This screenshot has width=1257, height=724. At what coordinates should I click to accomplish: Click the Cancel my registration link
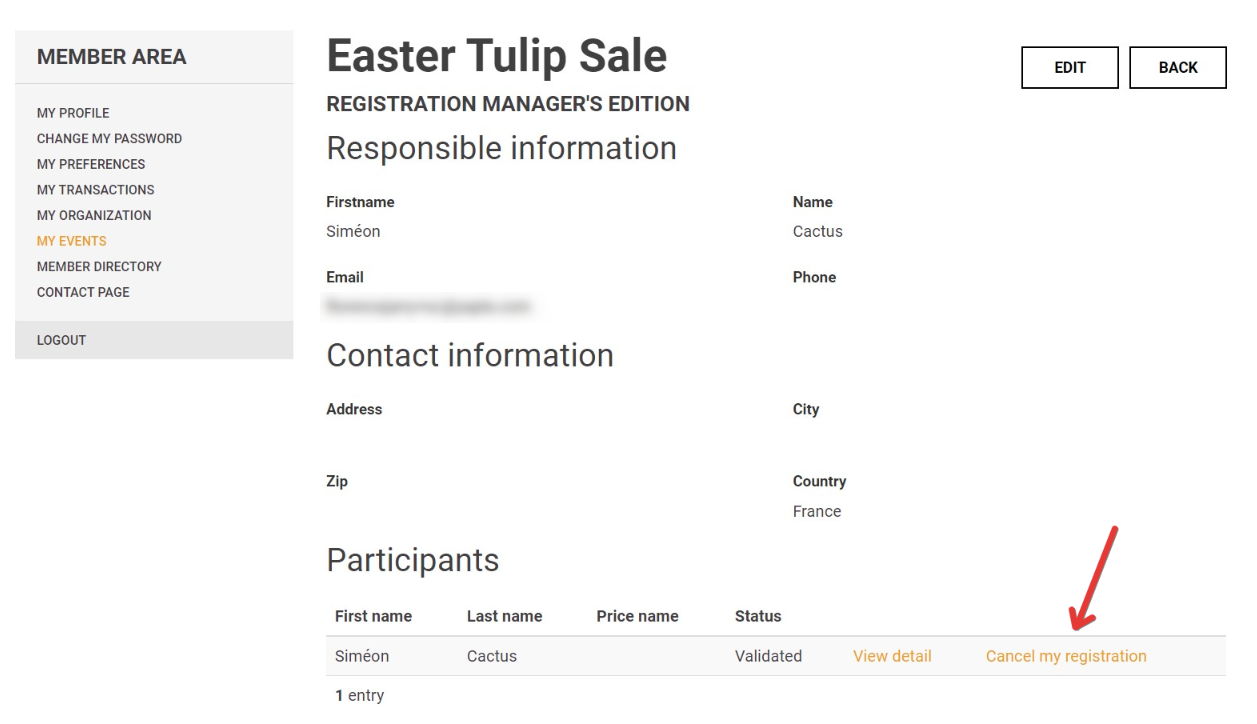(1066, 657)
